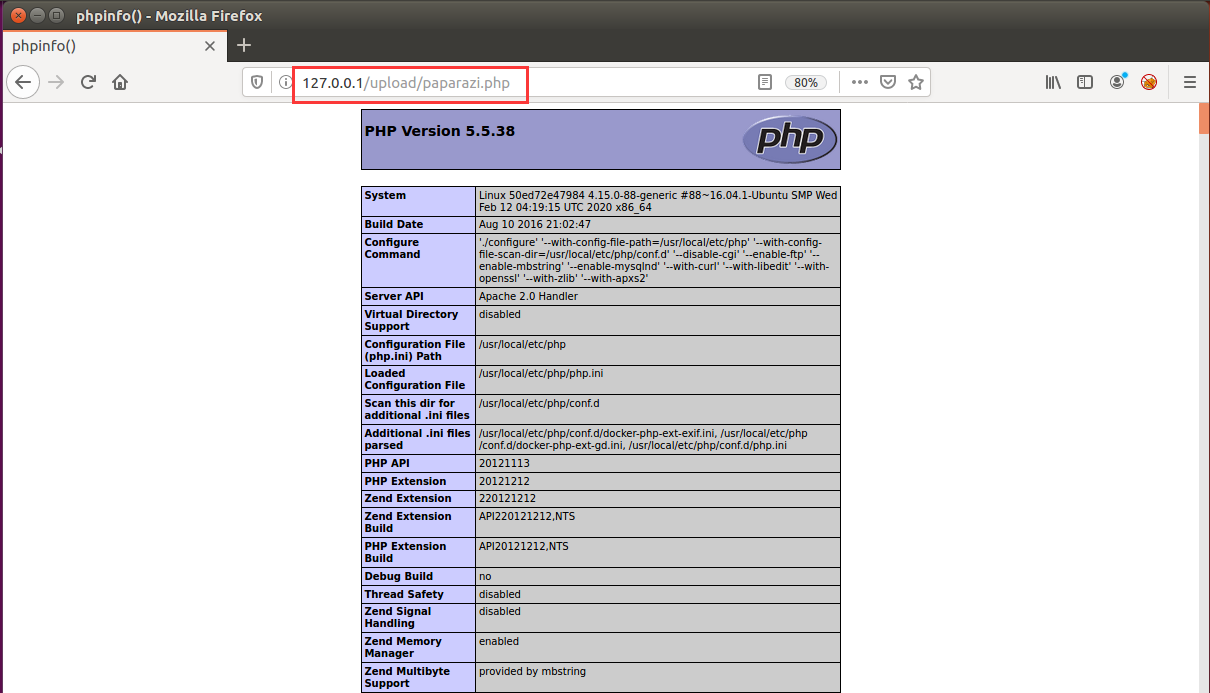
Task: Reset the 80% zoom level
Action: click(806, 83)
